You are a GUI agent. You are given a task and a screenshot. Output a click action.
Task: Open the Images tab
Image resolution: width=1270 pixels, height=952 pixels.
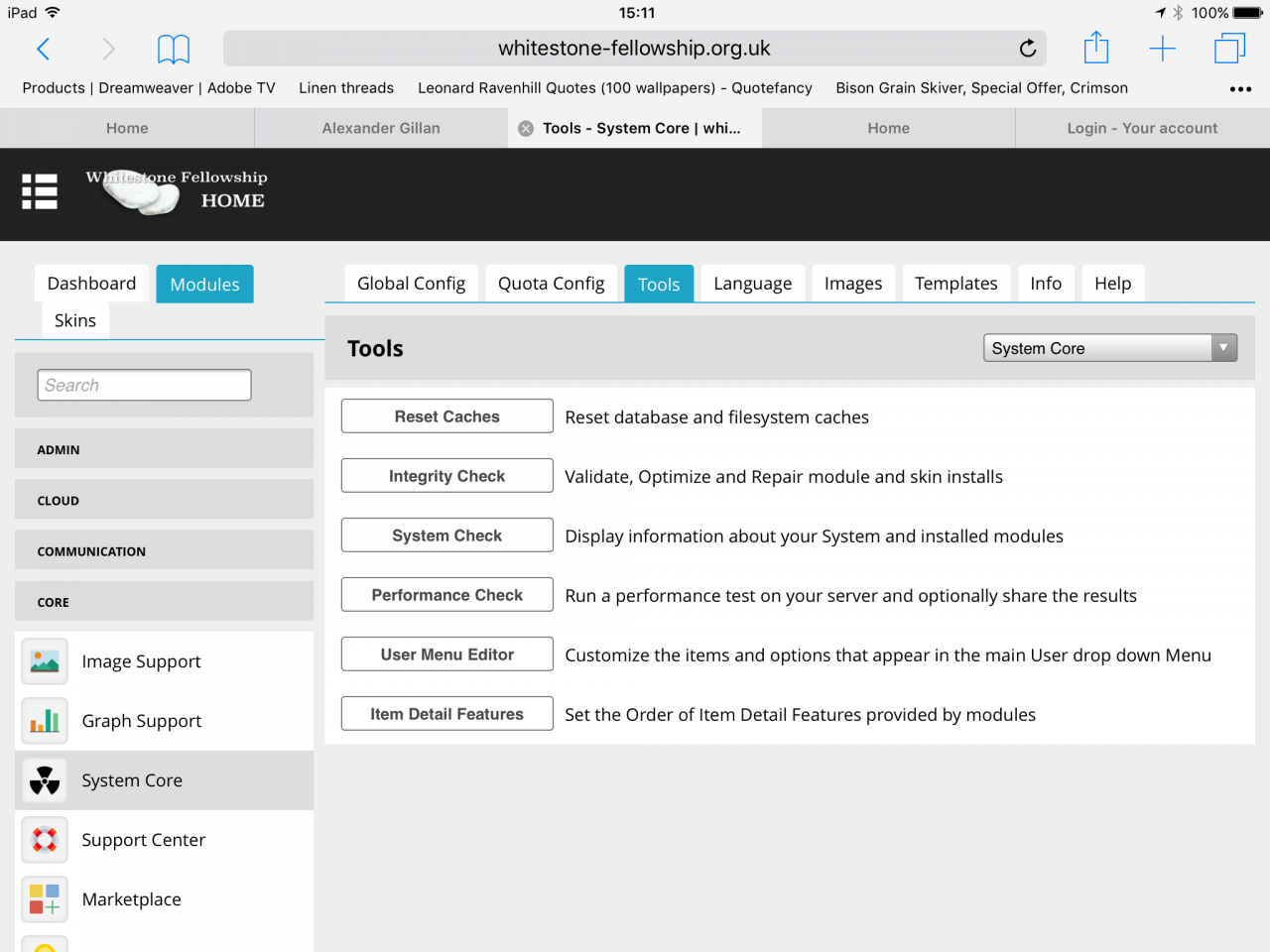tap(853, 284)
